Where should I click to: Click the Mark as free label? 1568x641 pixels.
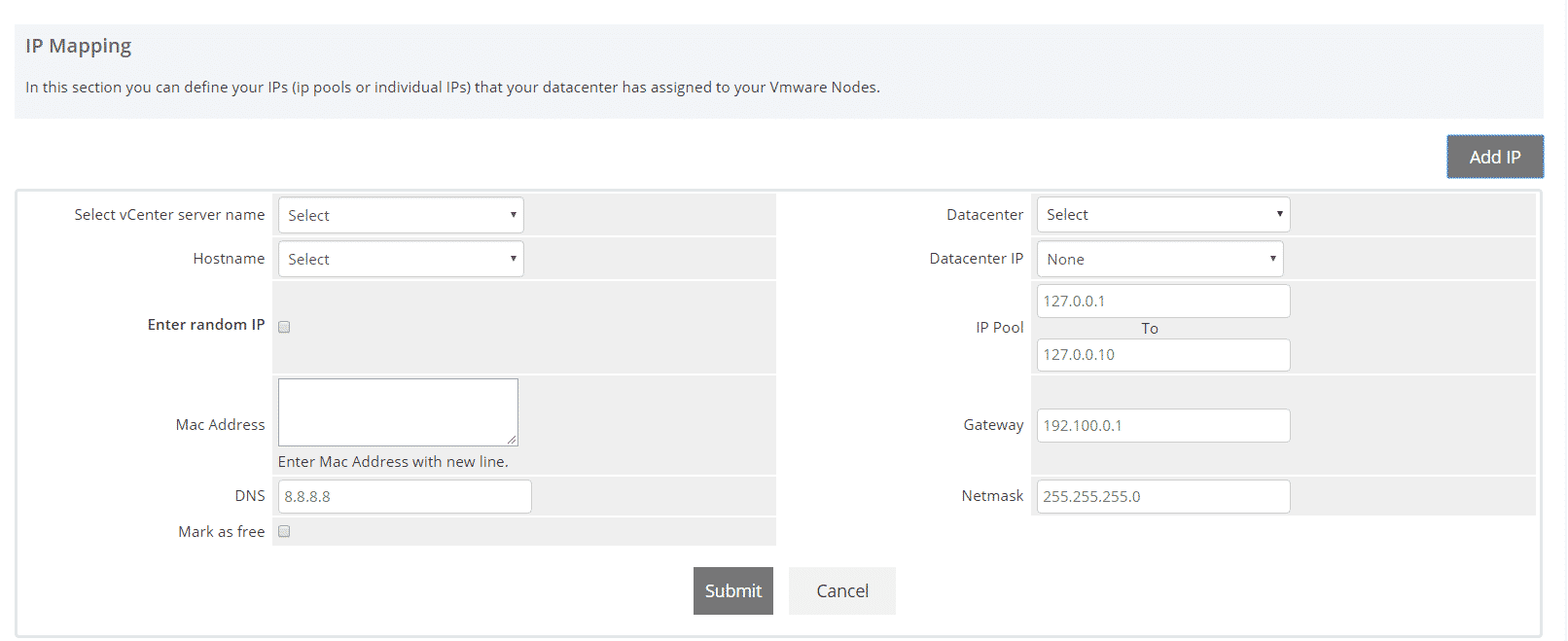pos(221,531)
